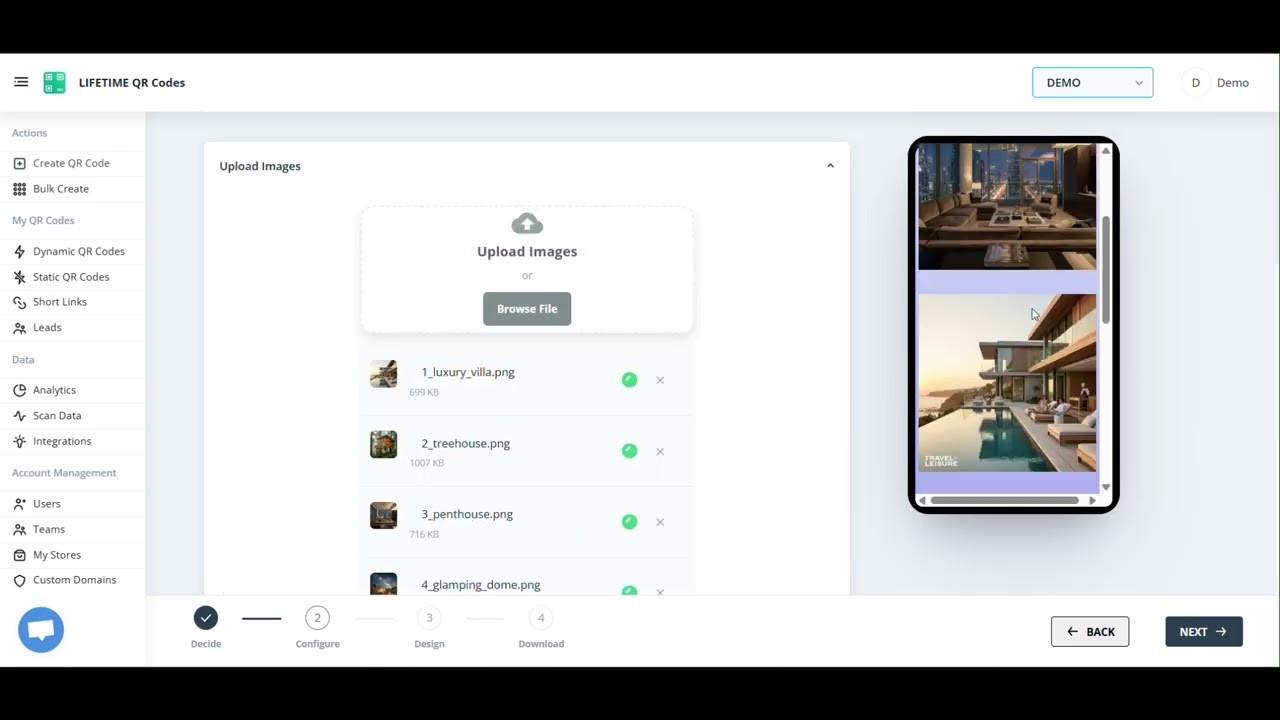Screen dimensions: 1280x720
Task: Click the 2_treehouse.png thumbnail
Action: (383, 445)
